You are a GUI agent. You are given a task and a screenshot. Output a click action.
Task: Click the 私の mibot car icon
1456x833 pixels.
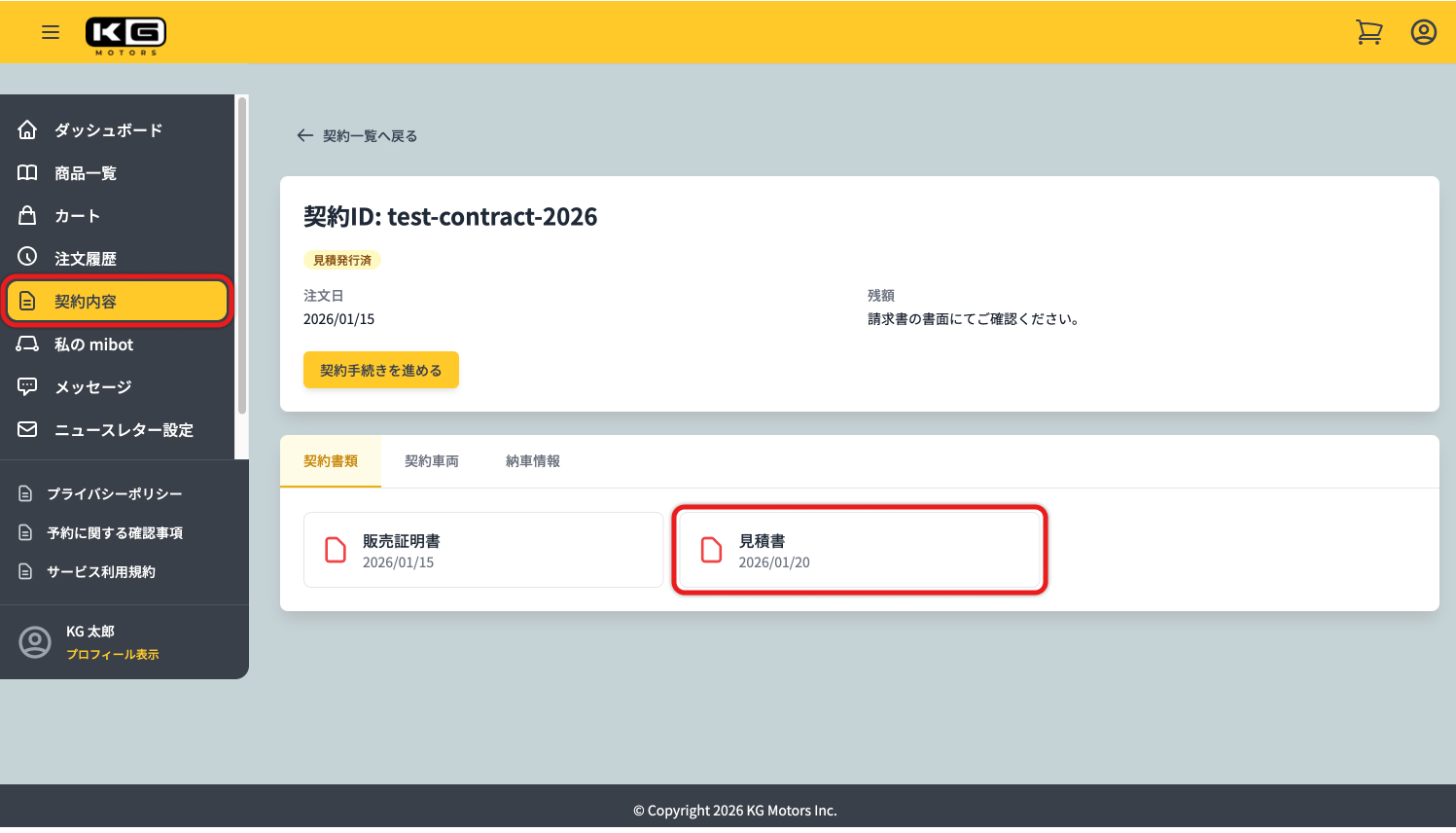click(x=28, y=344)
